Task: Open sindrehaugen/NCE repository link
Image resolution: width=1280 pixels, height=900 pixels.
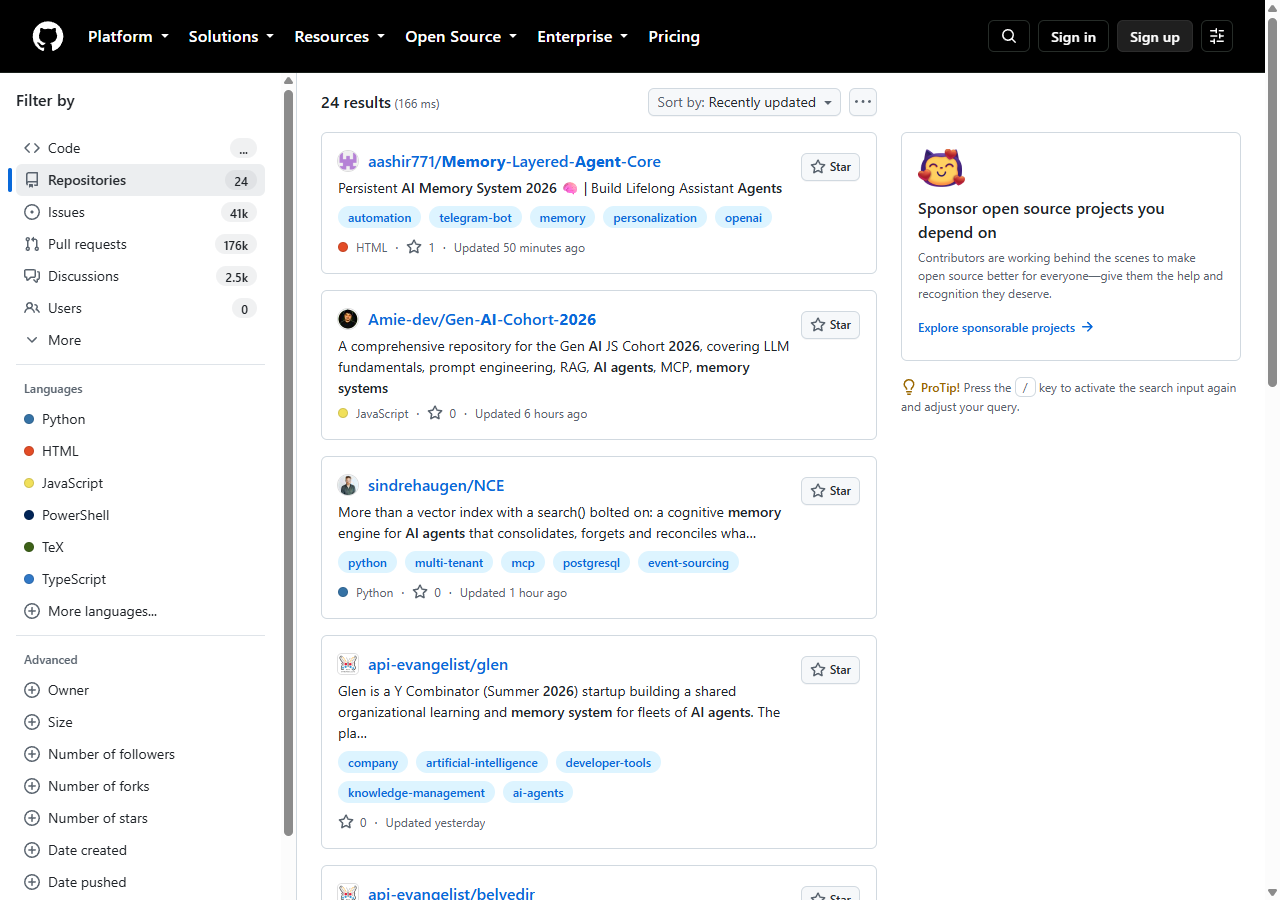Action: [x=436, y=485]
